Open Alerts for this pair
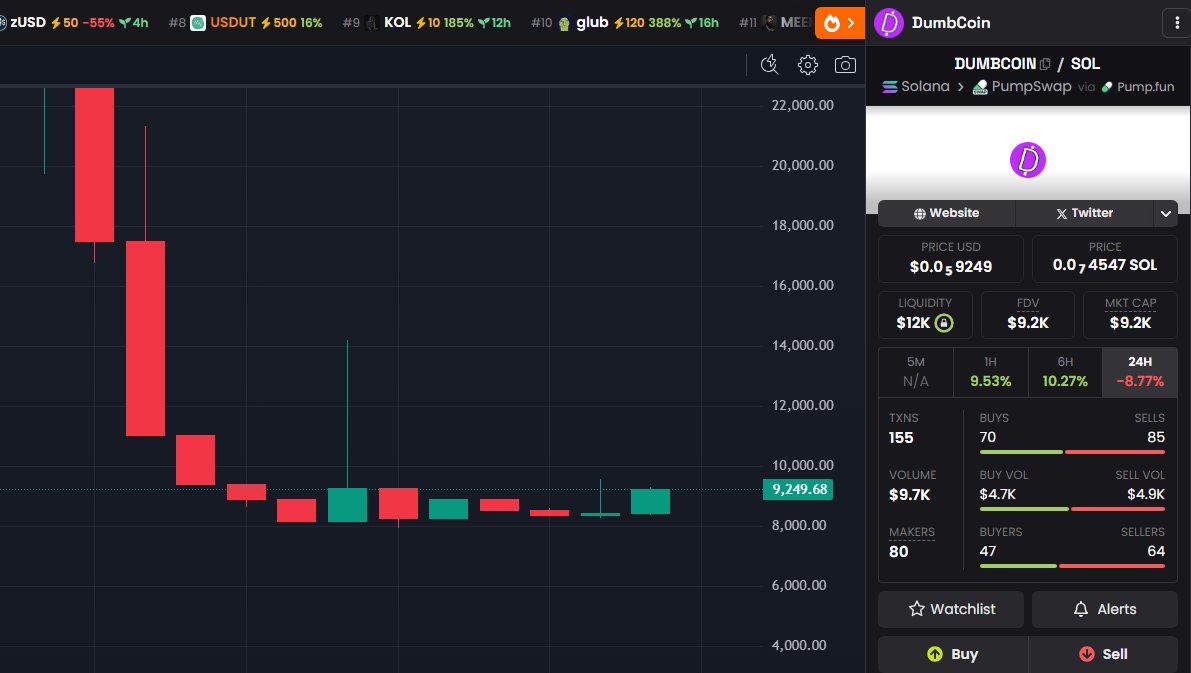 1104,609
